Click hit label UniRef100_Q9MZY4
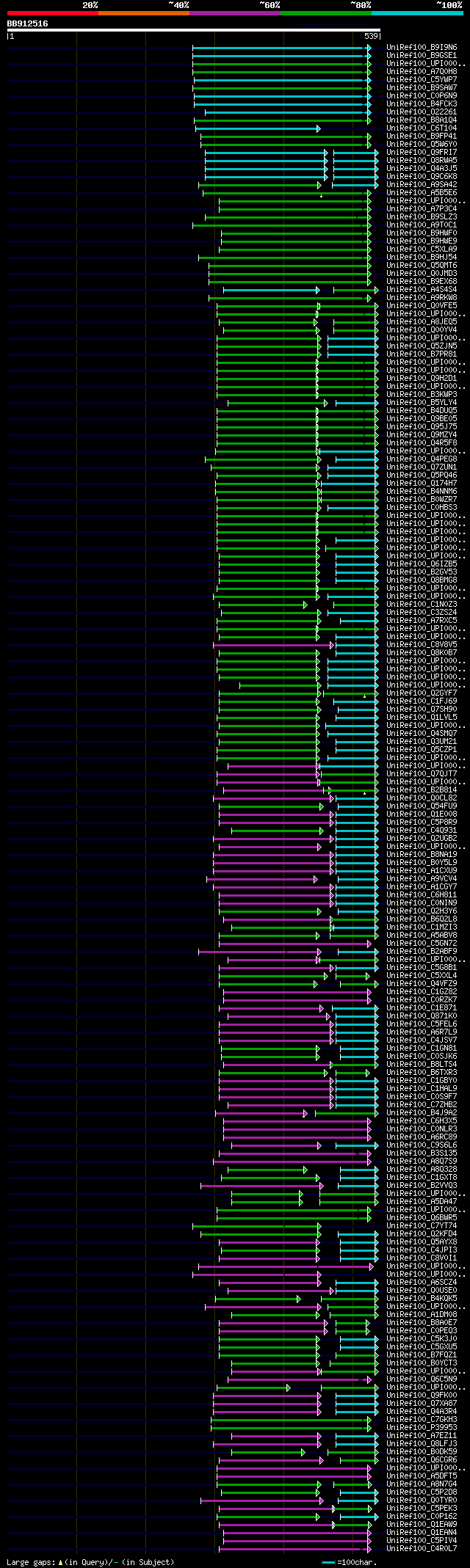Image resolution: width=470 pixels, height=1568 pixels. click(422, 434)
